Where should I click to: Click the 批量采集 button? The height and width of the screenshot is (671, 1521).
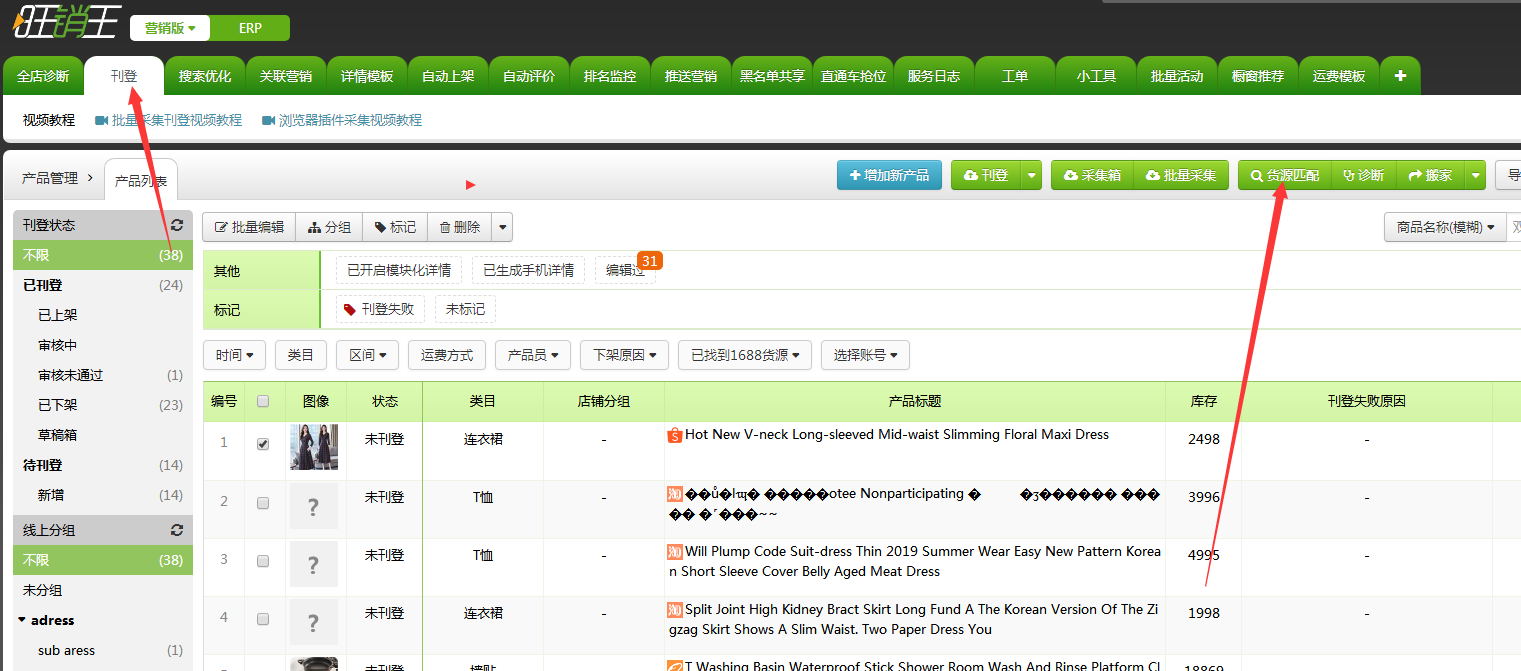1180,175
